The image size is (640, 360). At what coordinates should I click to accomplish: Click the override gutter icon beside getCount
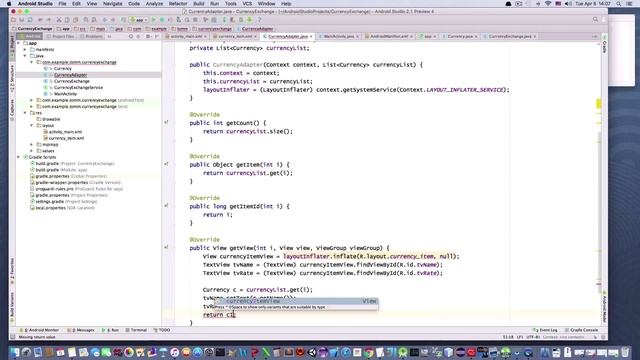(x=166, y=122)
